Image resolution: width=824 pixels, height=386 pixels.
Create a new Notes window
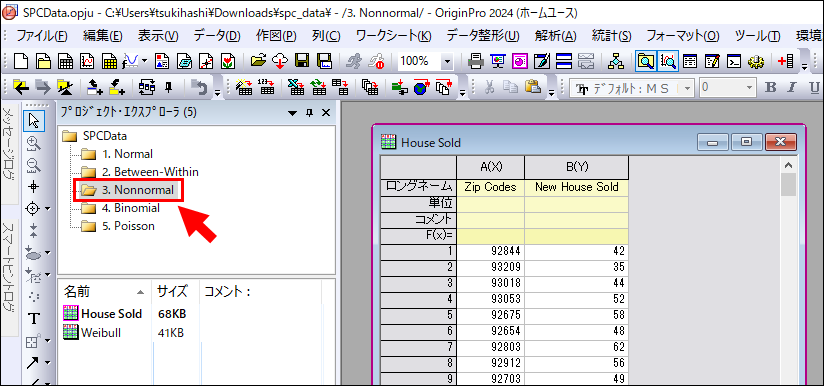pos(184,61)
